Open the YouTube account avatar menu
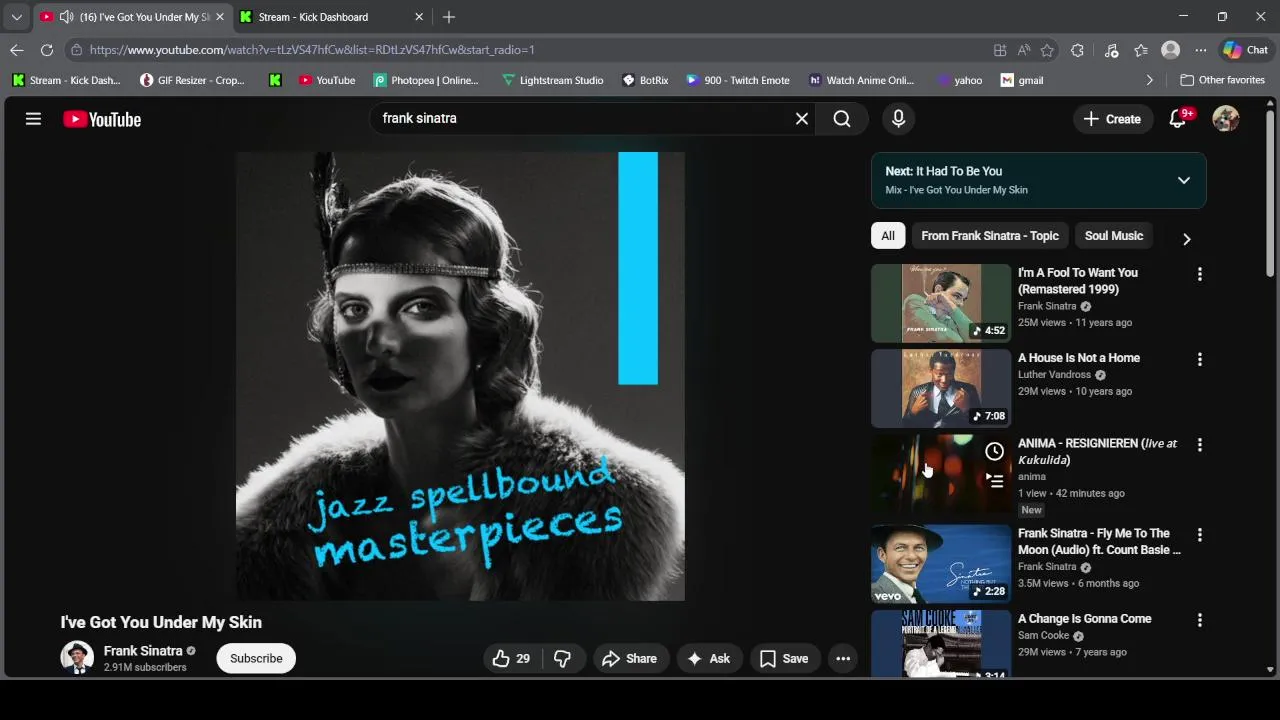The width and height of the screenshot is (1280, 720). pyautogui.click(x=1226, y=119)
